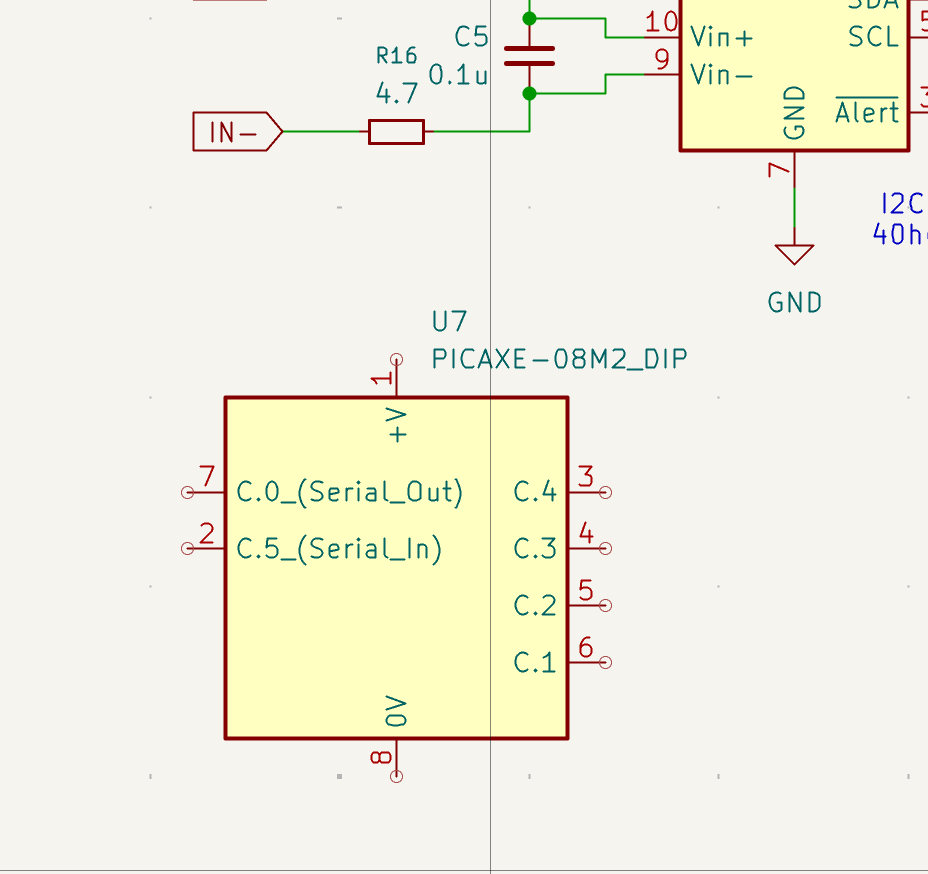The width and height of the screenshot is (928, 874).
Task: Select resistor R16 symbol
Action: click(x=397, y=131)
